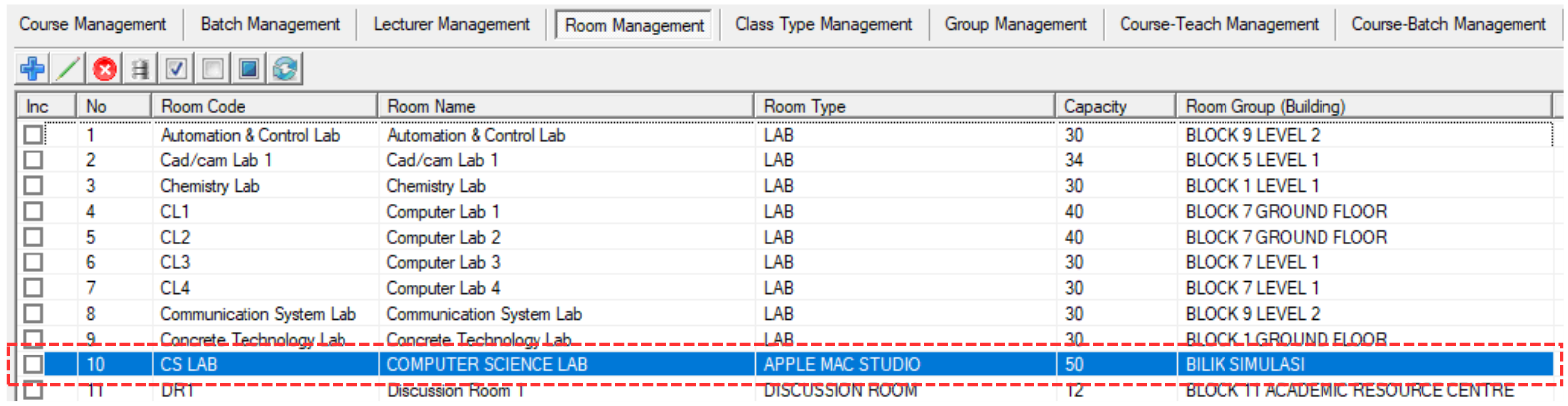Enable the checkbox for Chemistry Lab row
This screenshot has height=406, width=1568.
coord(34,186)
